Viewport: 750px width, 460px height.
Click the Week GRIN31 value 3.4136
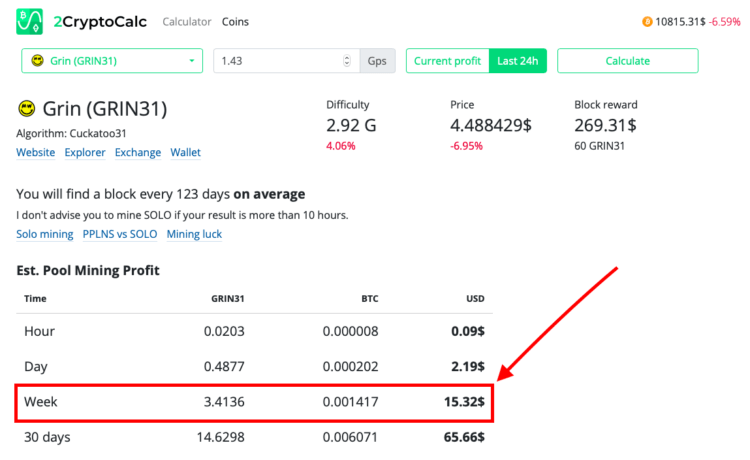[x=224, y=402]
